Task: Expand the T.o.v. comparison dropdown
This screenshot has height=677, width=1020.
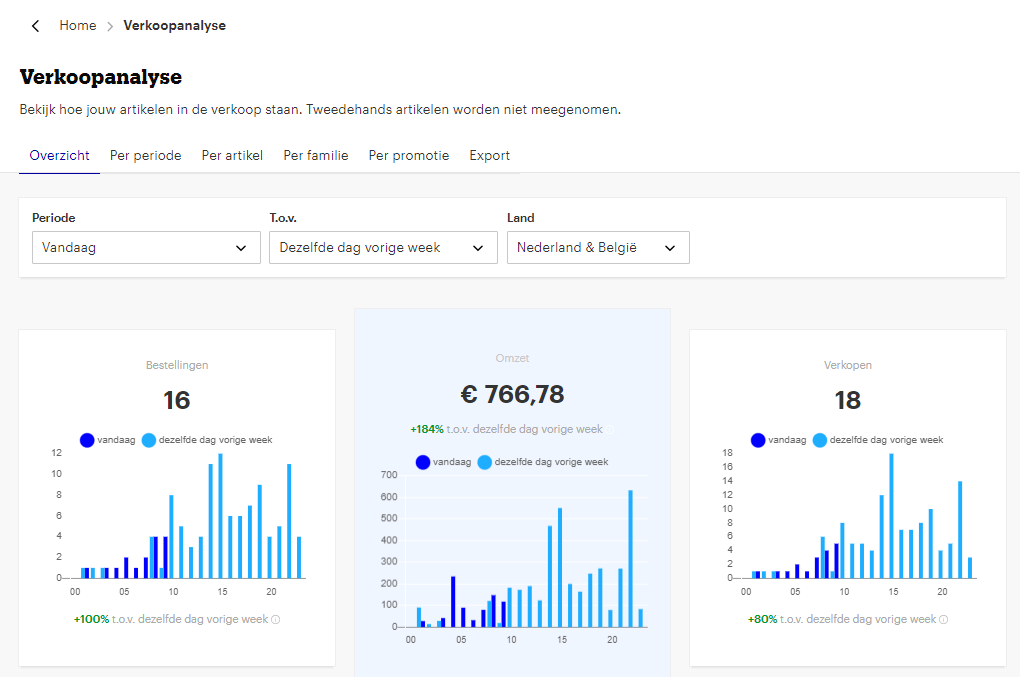Action: click(382, 248)
